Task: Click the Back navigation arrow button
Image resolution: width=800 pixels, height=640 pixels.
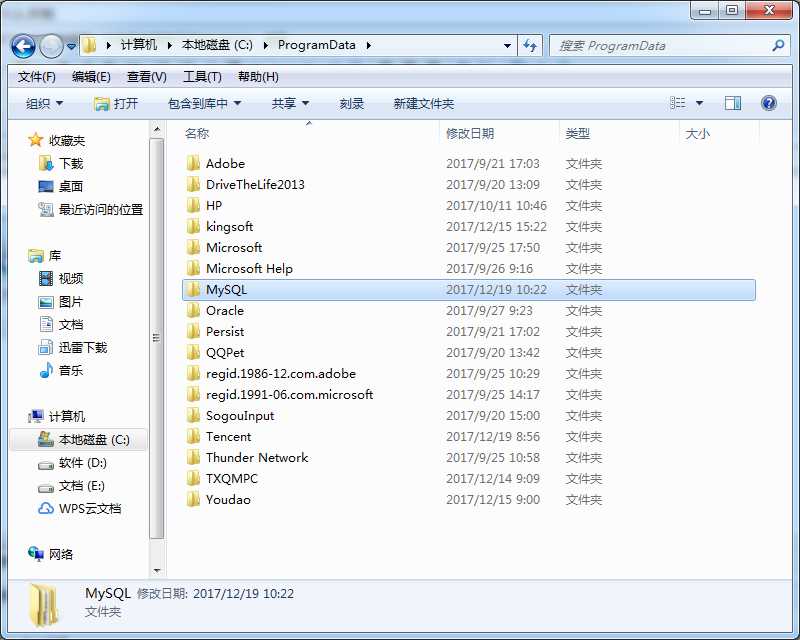Action: pos(23,46)
